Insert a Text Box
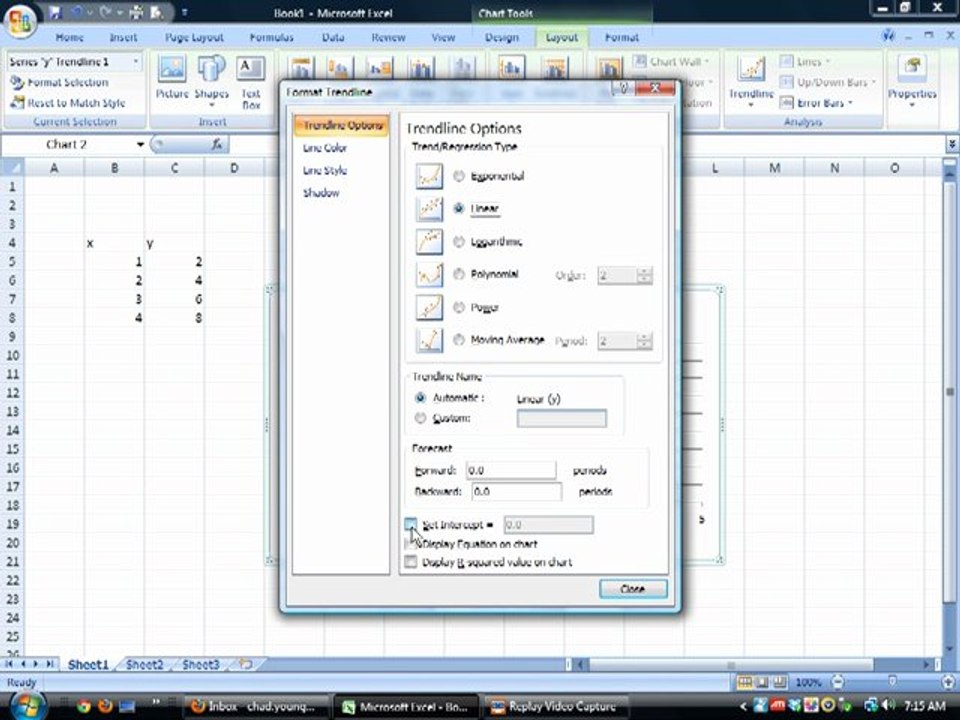Viewport: 960px width, 720px height. (251, 81)
